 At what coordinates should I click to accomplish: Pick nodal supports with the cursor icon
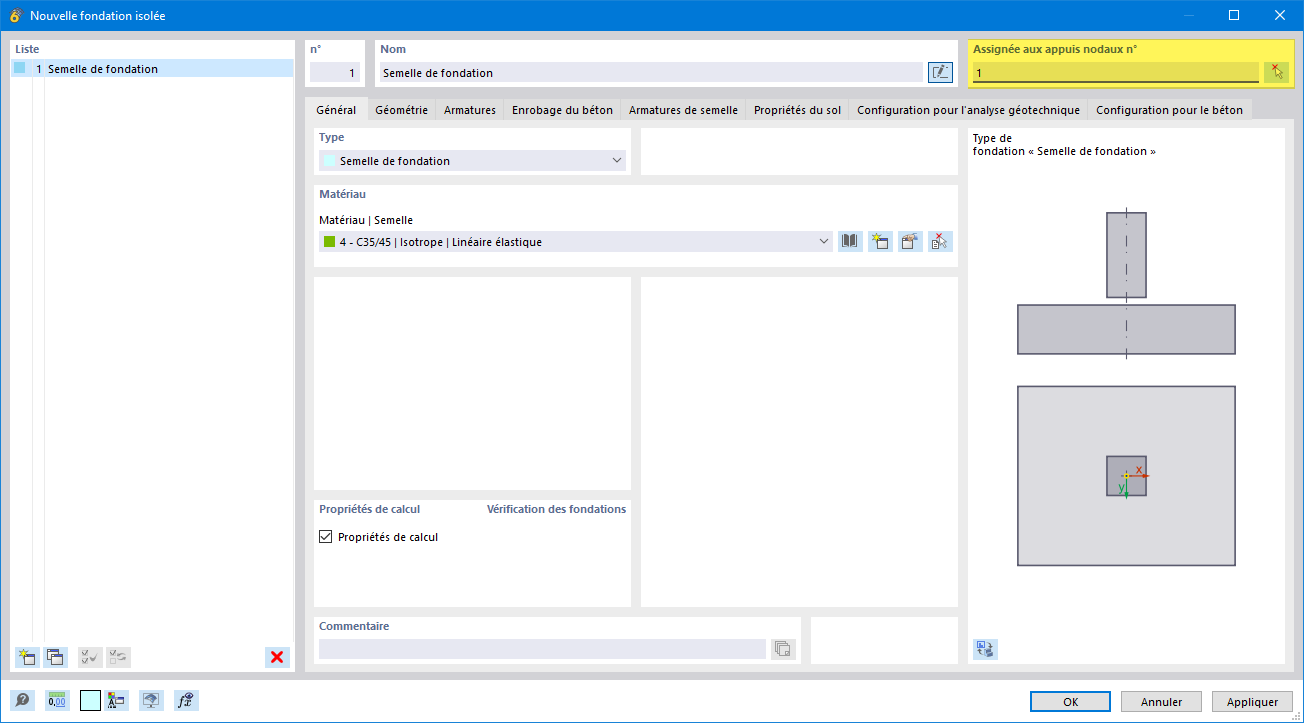1276,72
